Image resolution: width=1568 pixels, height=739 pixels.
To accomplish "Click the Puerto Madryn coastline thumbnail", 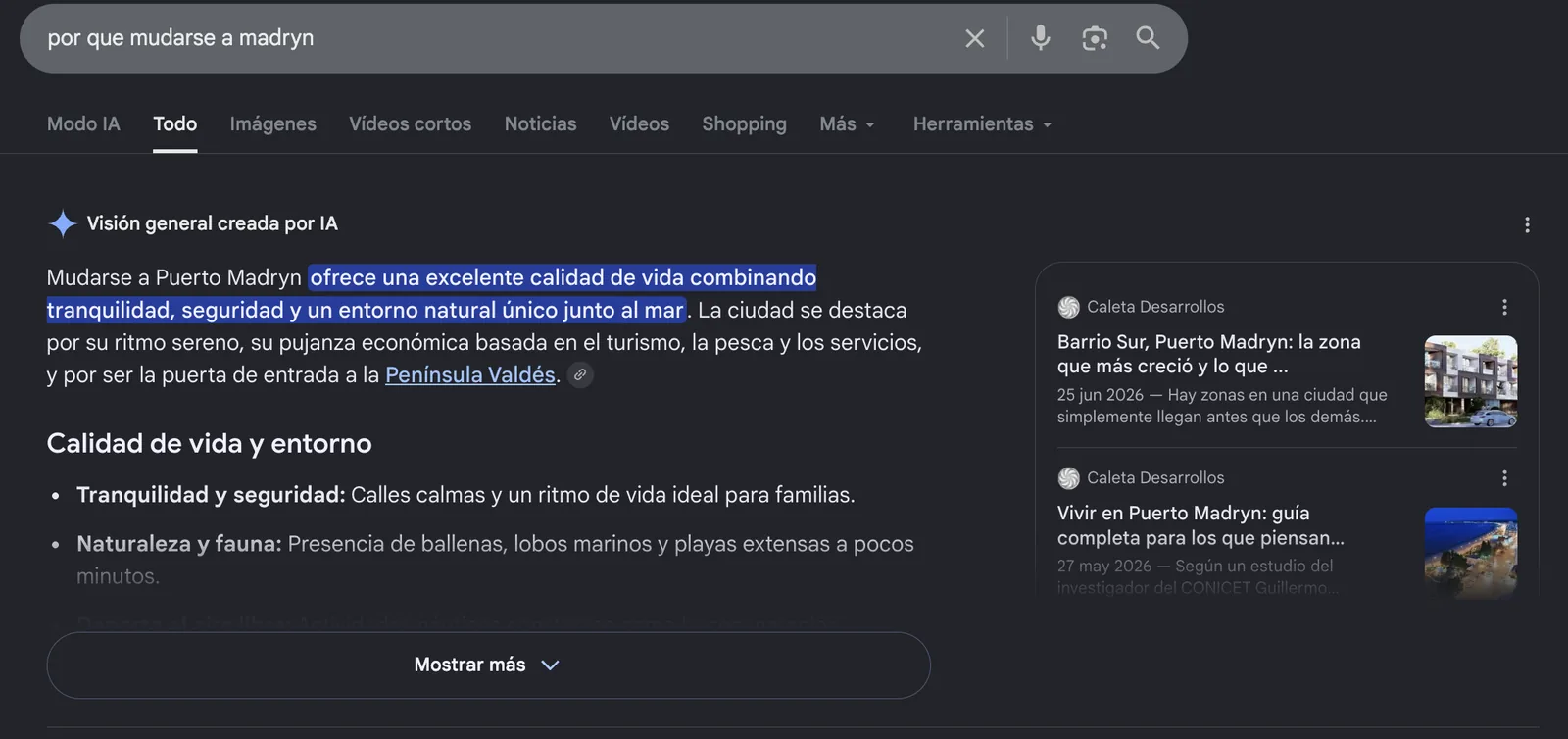I will (x=1471, y=552).
